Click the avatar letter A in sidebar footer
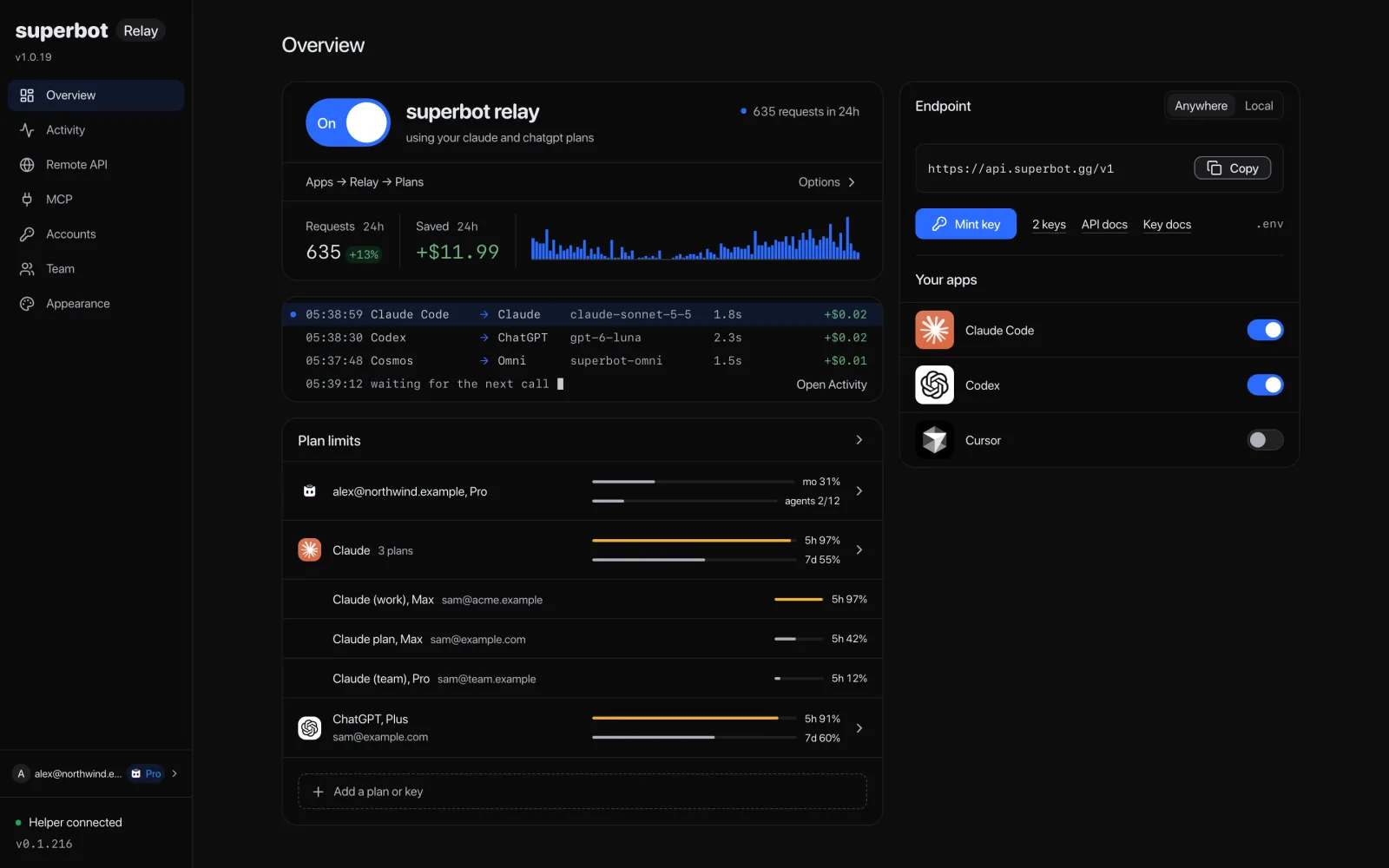 click(x=21, y=773)
